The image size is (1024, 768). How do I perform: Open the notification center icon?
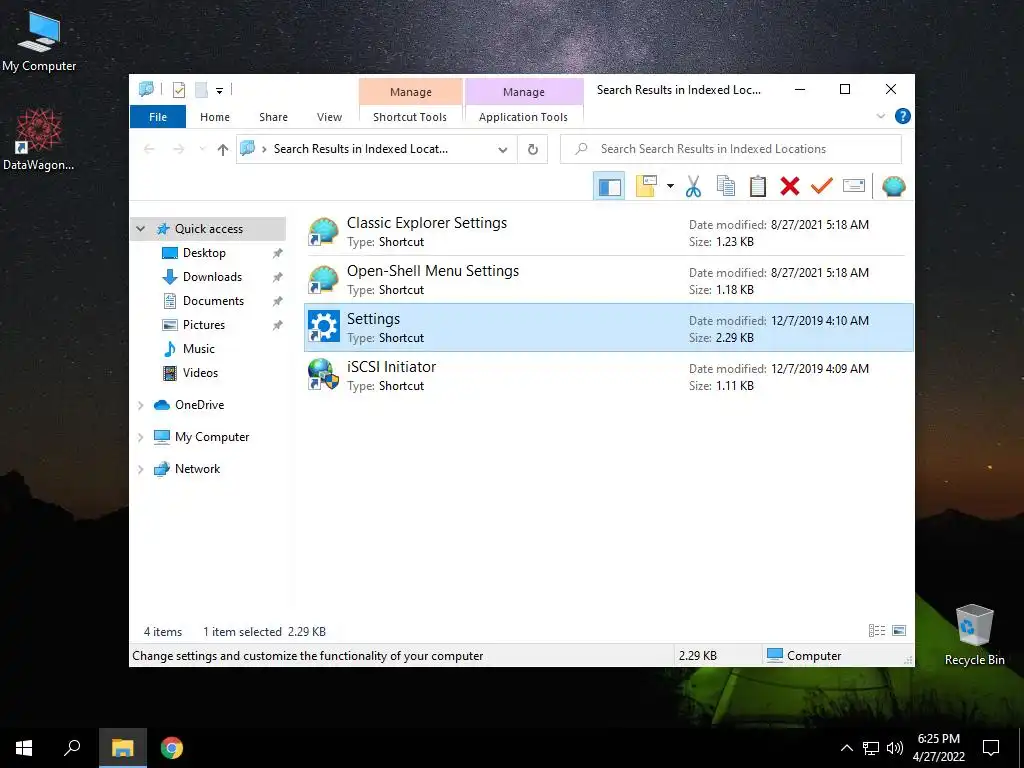[x=991, y=748]
